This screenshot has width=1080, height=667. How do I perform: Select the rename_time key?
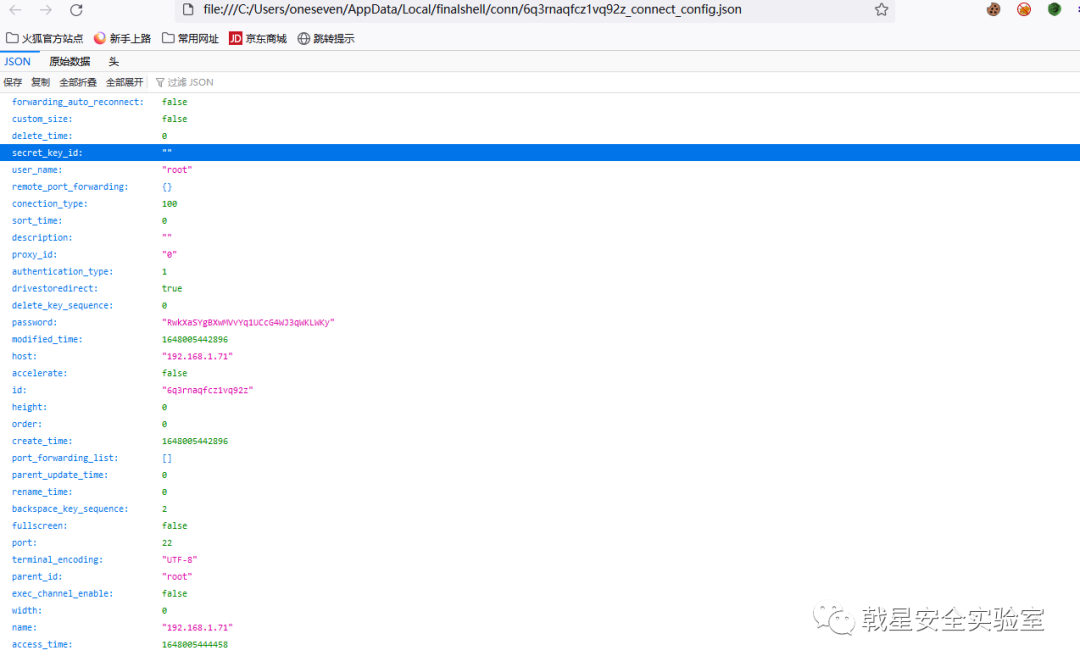[x=42, y=492]
